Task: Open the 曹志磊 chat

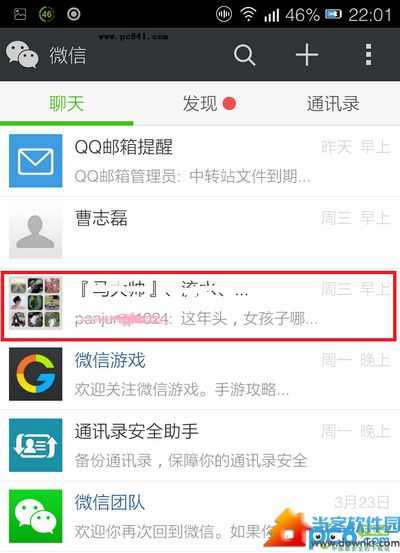Action: coord(200,232)
